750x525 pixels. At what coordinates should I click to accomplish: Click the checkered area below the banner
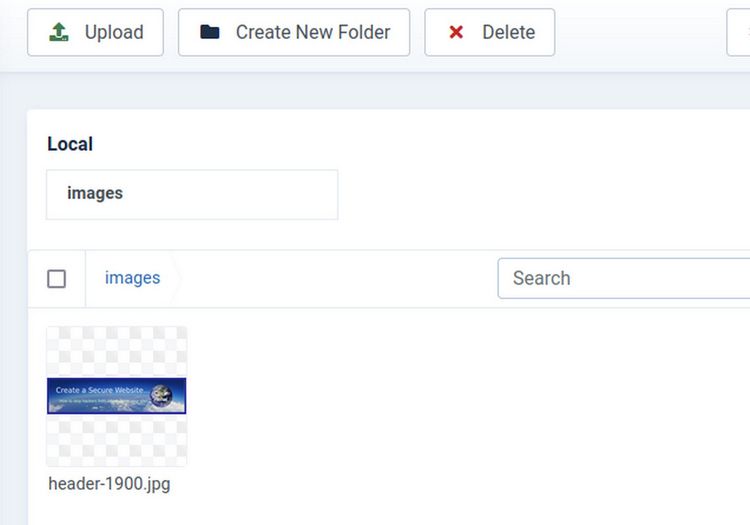point(116,441)
